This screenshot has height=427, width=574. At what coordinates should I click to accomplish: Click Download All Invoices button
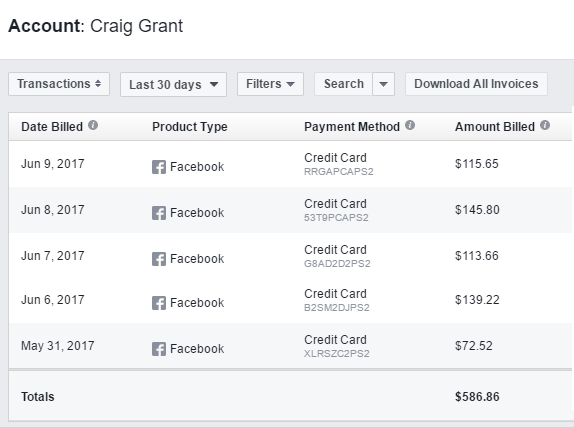point(476,84)
